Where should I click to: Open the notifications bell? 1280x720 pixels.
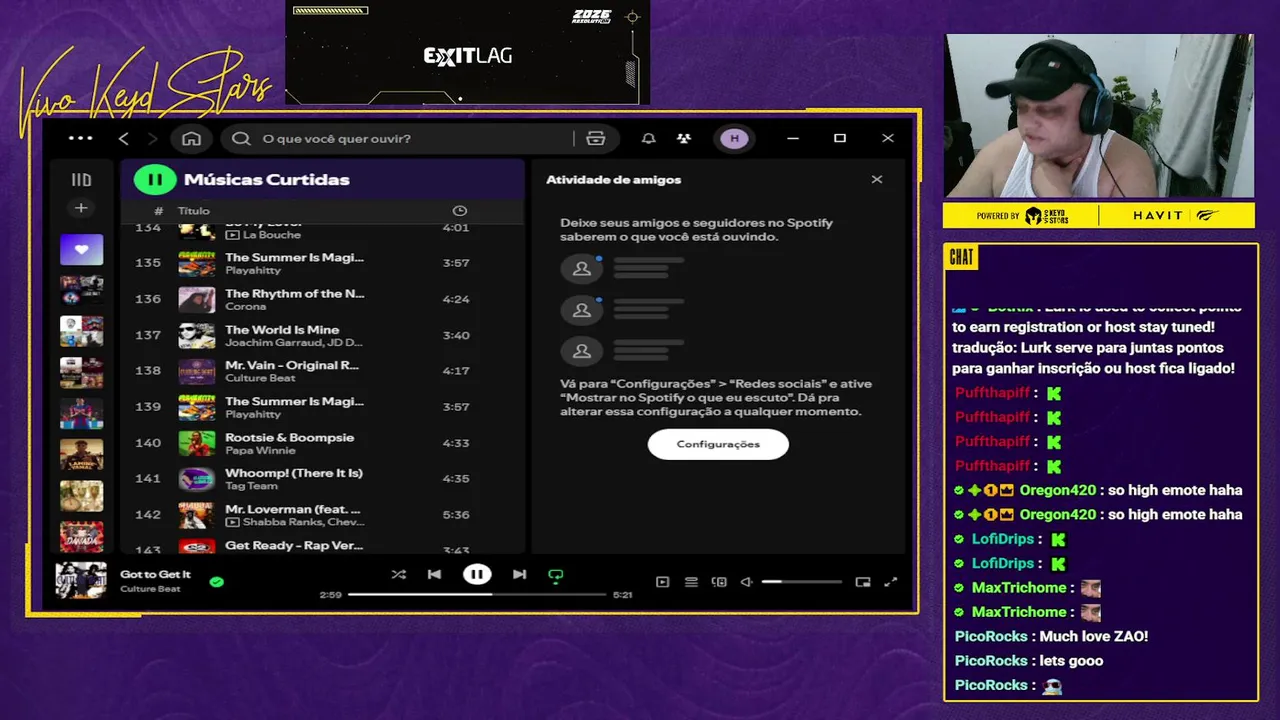(x=649, y=138)
